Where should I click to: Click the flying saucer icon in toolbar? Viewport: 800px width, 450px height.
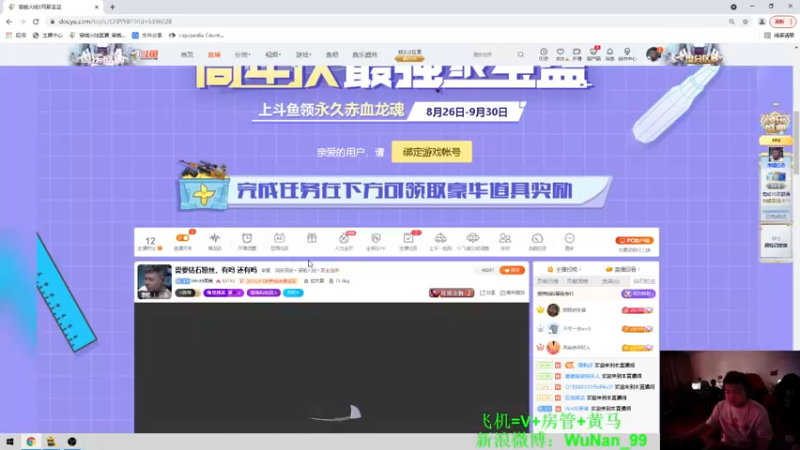click(x=473, y=238)
